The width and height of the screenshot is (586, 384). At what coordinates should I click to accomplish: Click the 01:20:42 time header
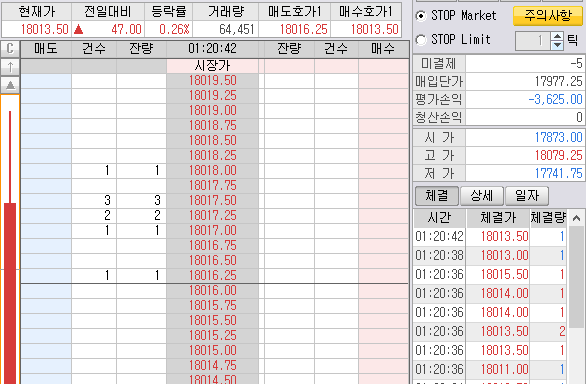point(212,49)
